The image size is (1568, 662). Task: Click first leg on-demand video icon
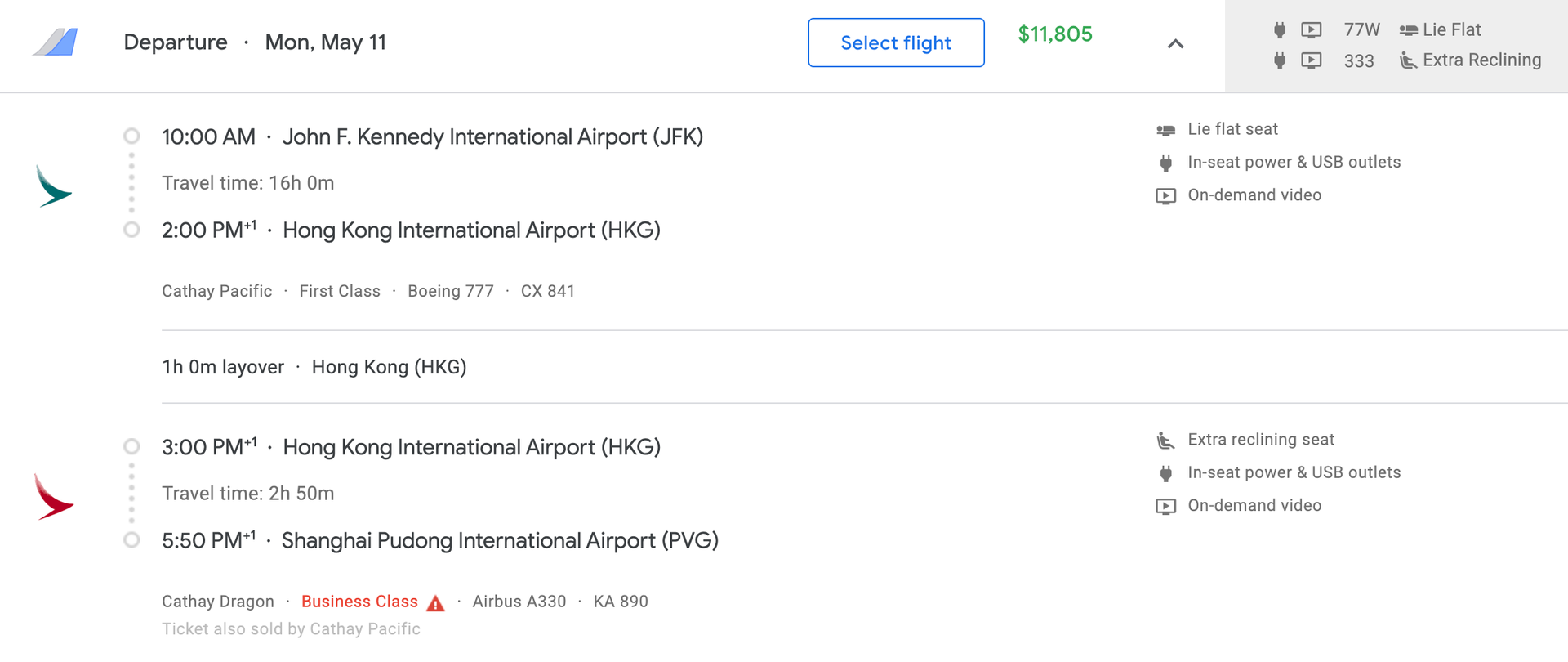click(1165, 196)
